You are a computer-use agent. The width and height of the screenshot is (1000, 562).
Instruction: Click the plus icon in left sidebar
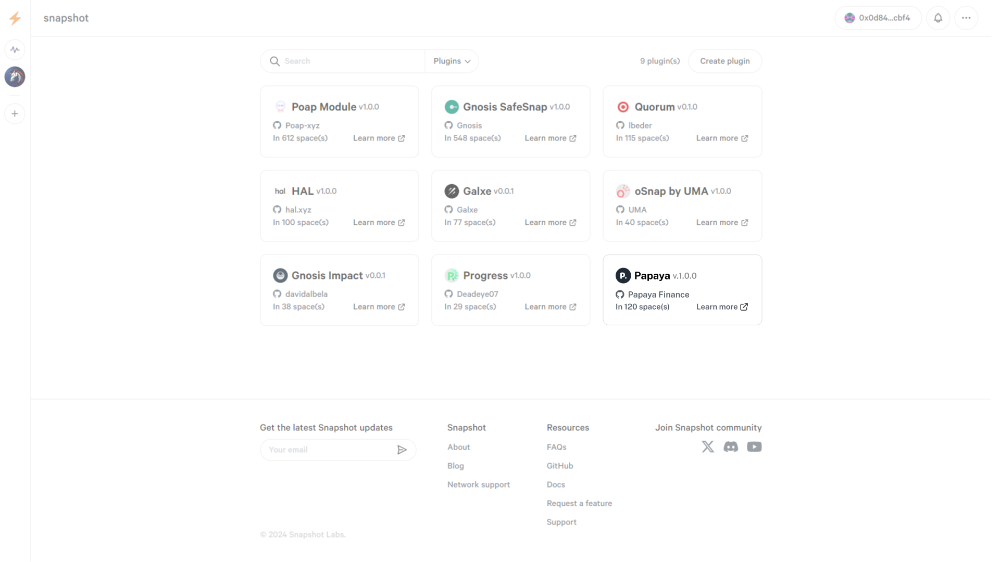(x=15, y=114)
